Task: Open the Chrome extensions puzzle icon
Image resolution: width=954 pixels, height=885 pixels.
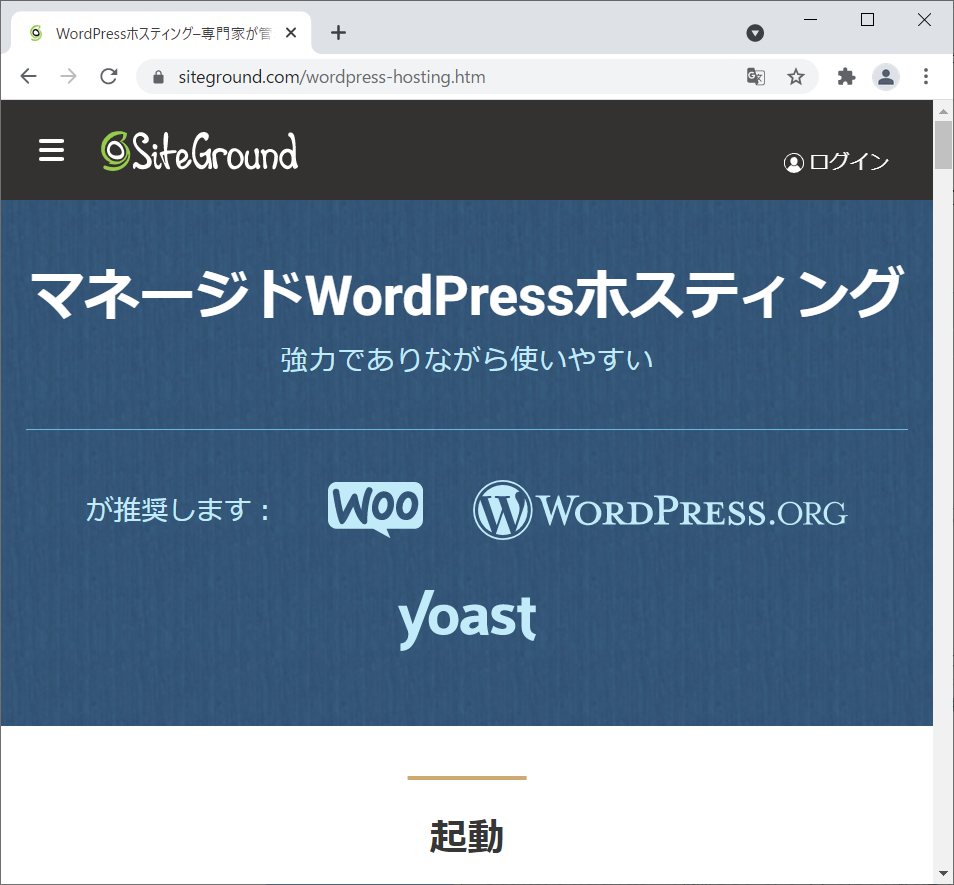Action: point(846,77)
